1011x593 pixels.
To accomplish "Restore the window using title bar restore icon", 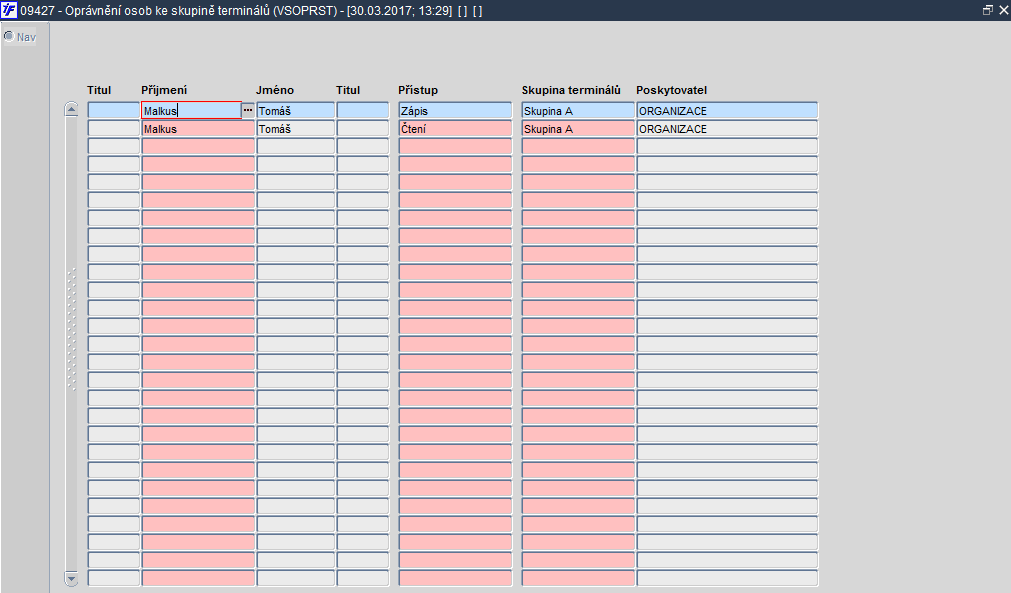I will pyautogui.click(x=987, y=10).
